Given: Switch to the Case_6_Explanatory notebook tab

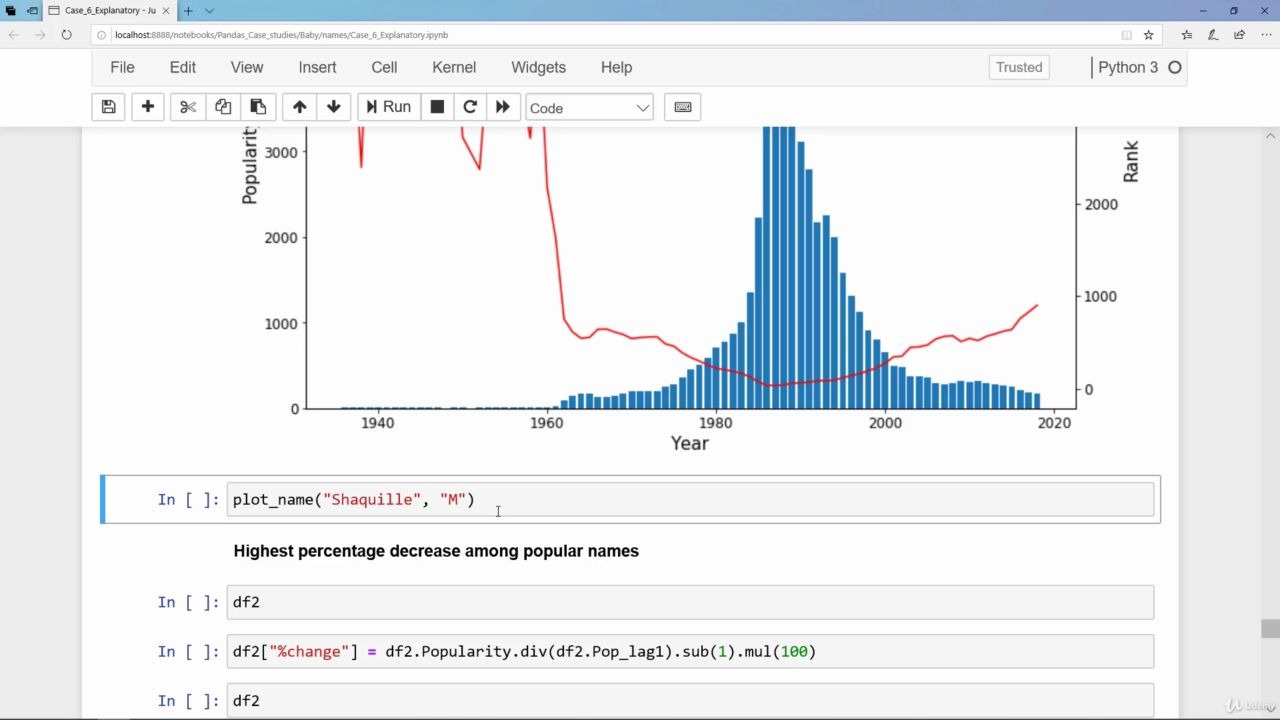Looking at the screenshot, I should [110, 11].
